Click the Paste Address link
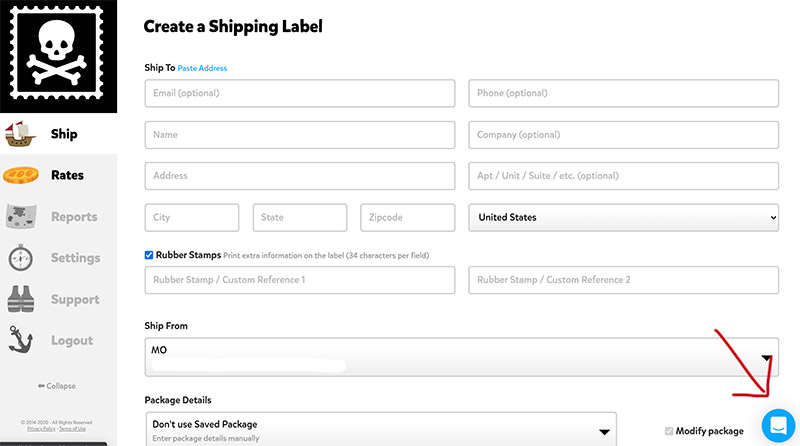Viewport: 800px width, 446px height. point(202,68)
